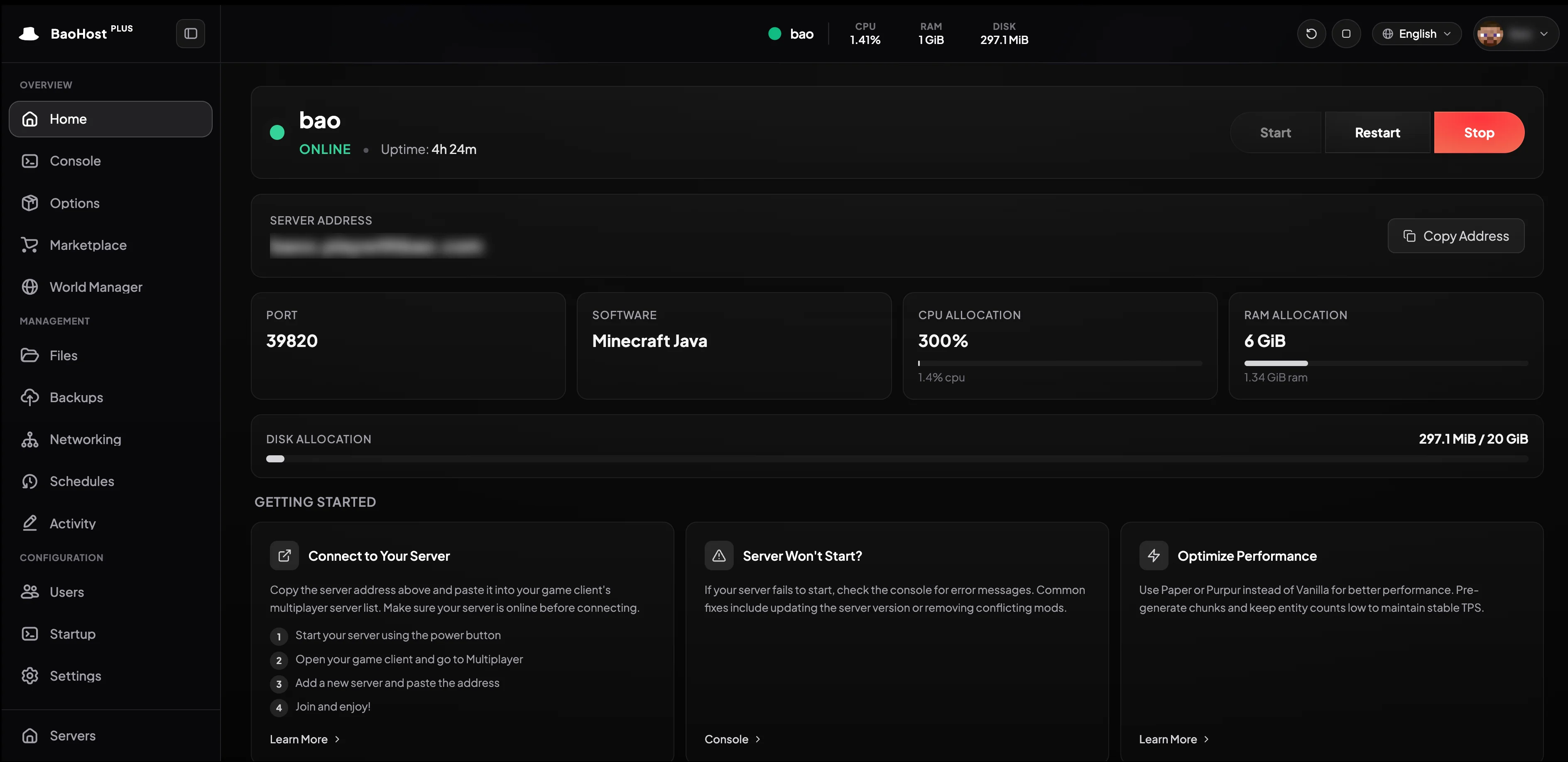Click the lightning bolt Optimize Performance icon
The image size is (1568, 762).
click(x=1154, y=555)
